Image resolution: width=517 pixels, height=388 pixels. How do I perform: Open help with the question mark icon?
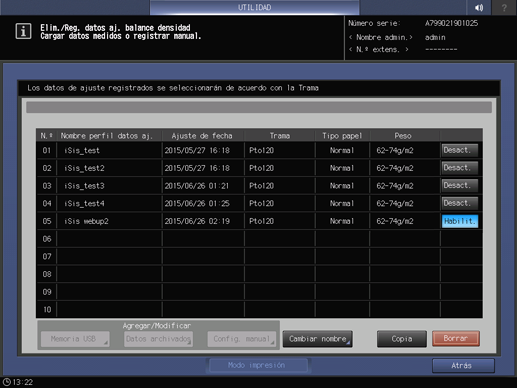pyautogui.click(x=504, y=7)
